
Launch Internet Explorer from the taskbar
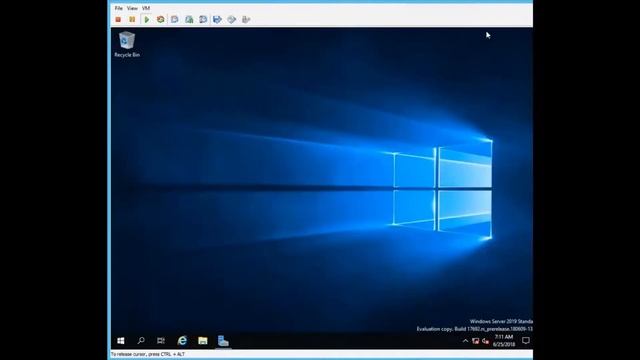click(x=182, y=340)
